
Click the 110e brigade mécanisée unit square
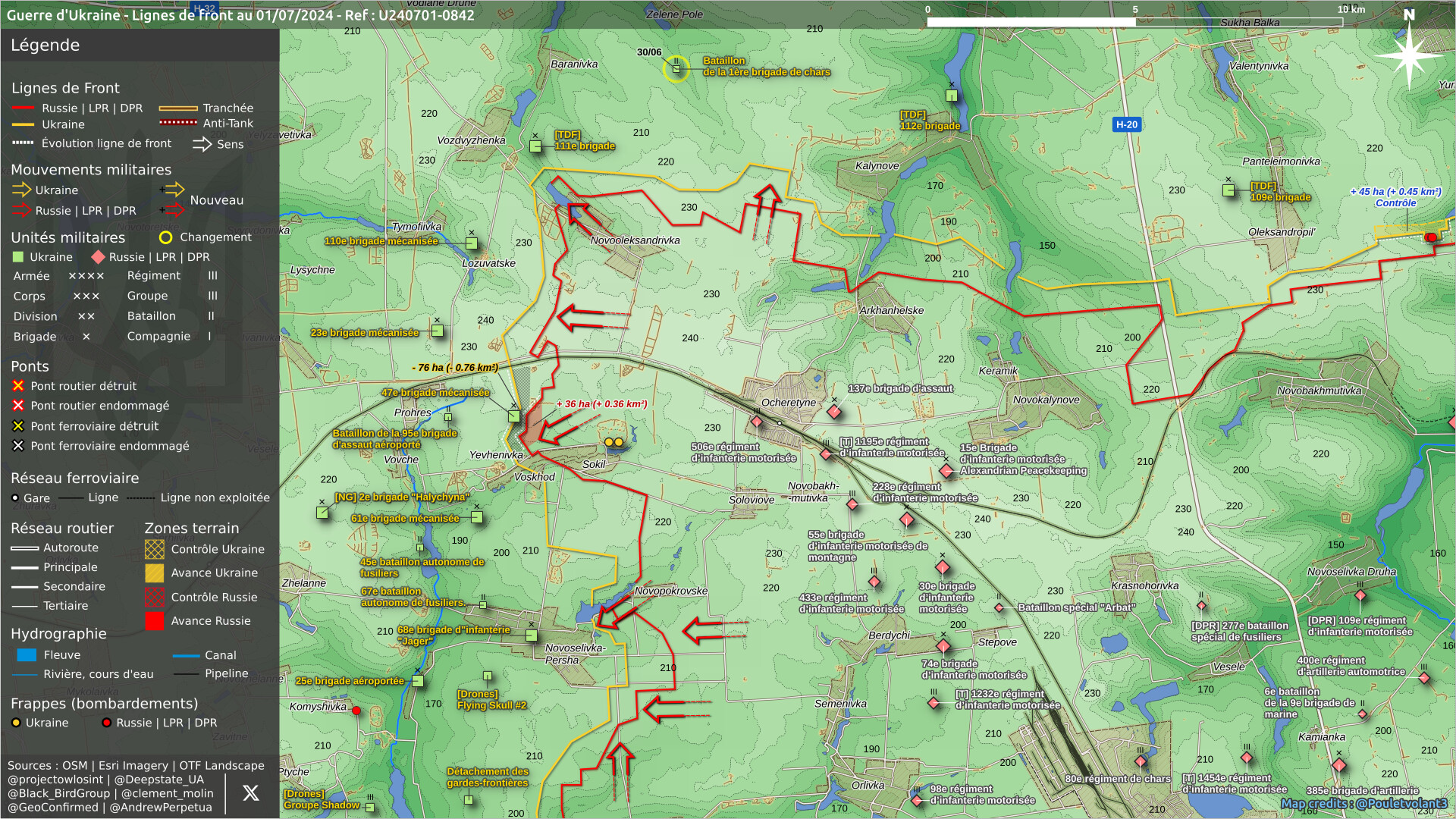tap(472, 243)
